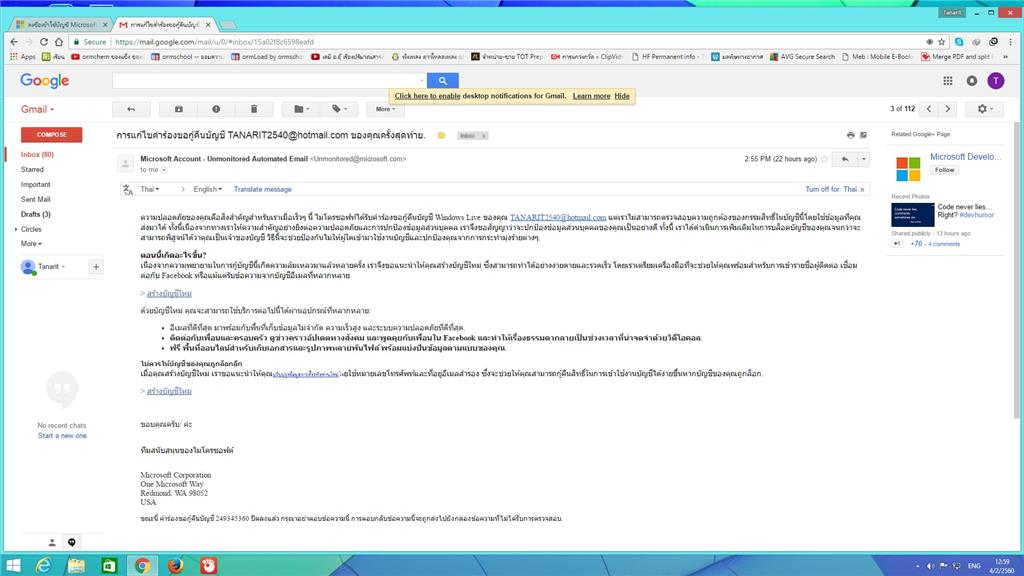This screenshot has width=1024, height=576.
Task: Expand the More labels list
Action: [31, 244]
